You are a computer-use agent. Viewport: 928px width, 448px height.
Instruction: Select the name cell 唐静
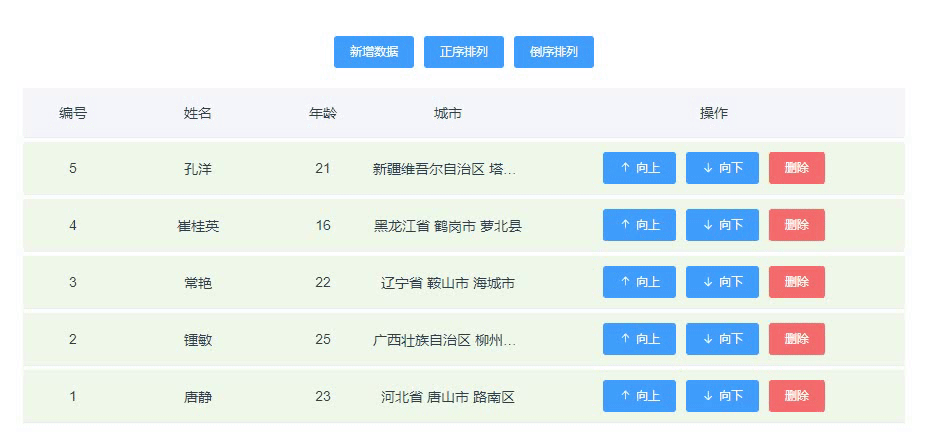pyautogui.click(x=198, y=397)
